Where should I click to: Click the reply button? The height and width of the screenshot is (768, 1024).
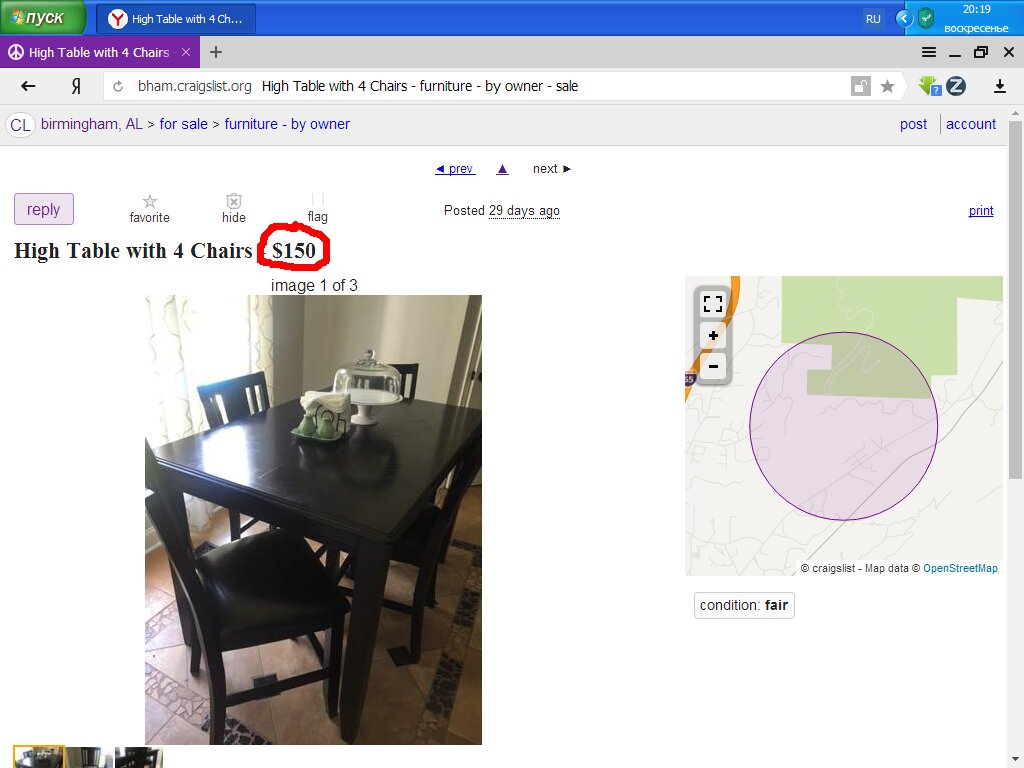44,209
